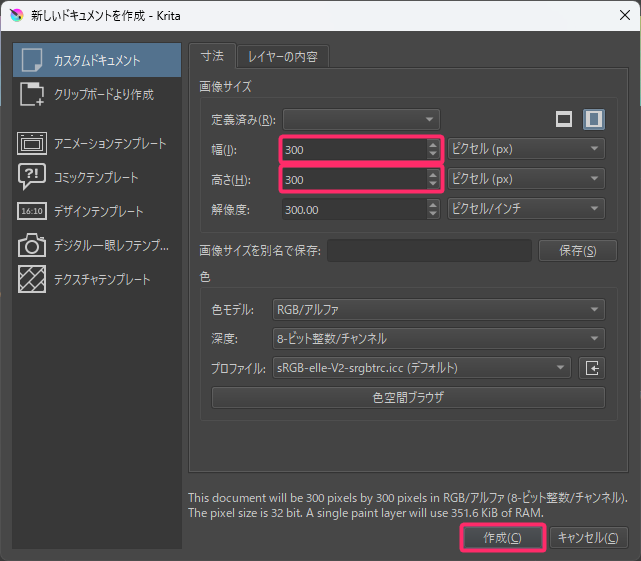Image resolution: width=641 pixels, height=561 pixels.
Task: Switch to the レイヤーの内容 tab
Action: pos(283,56)
